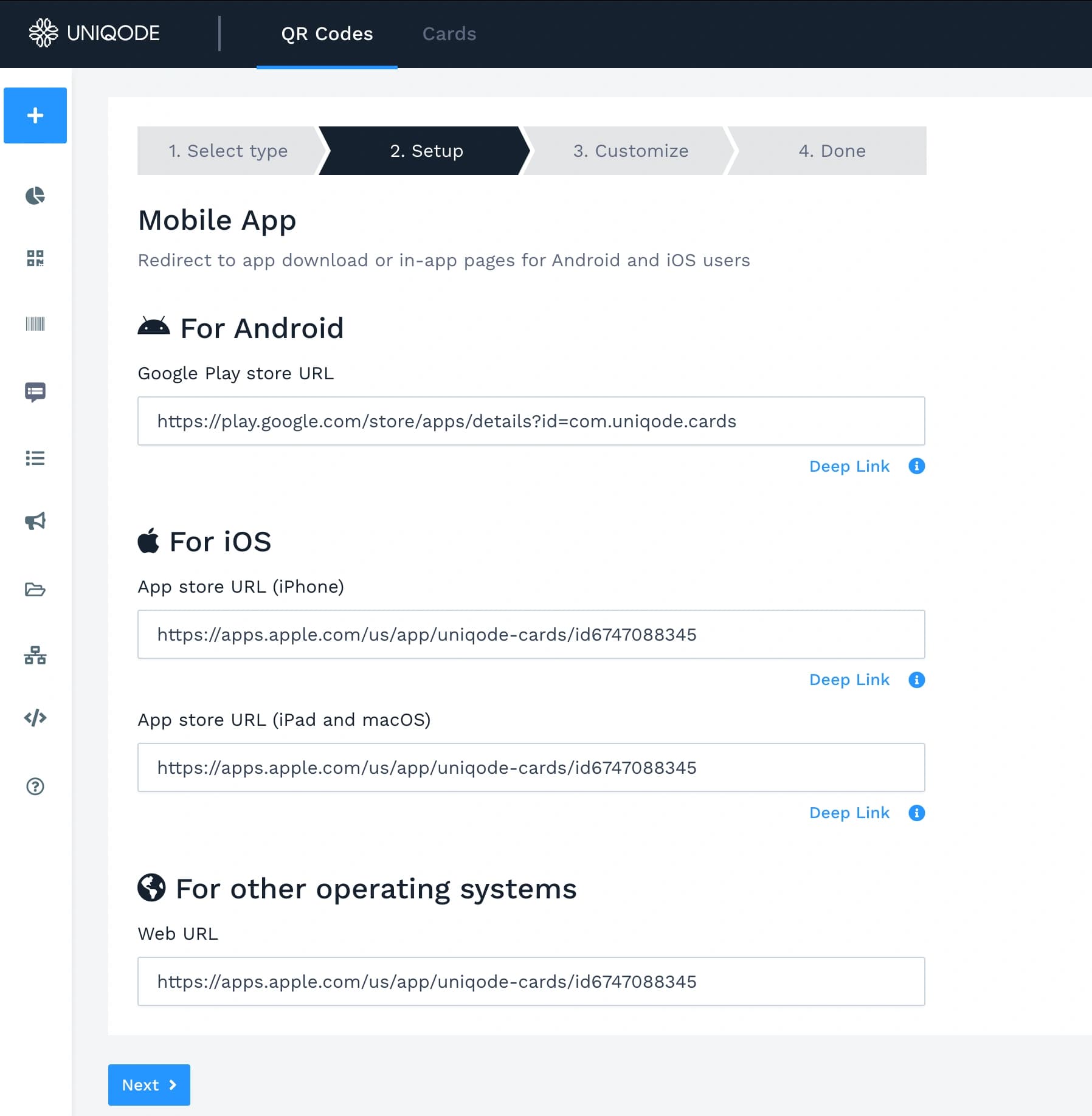Switch to the Cards tab
The image size is (1092, 1116).
click(x=449, y=34)
